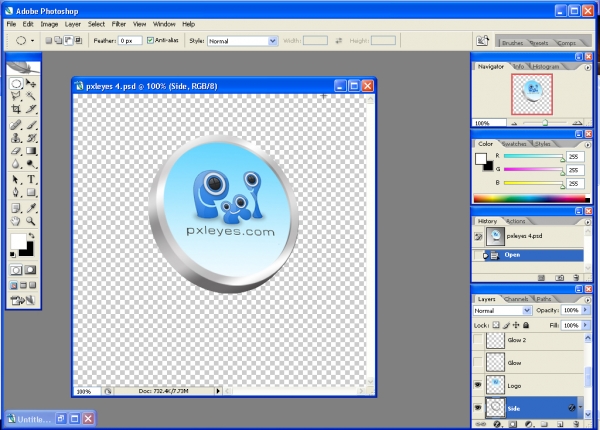The width and height of the screenshot is (600, 430).
Task: Switch to the Channels tab
Action: 516,299
